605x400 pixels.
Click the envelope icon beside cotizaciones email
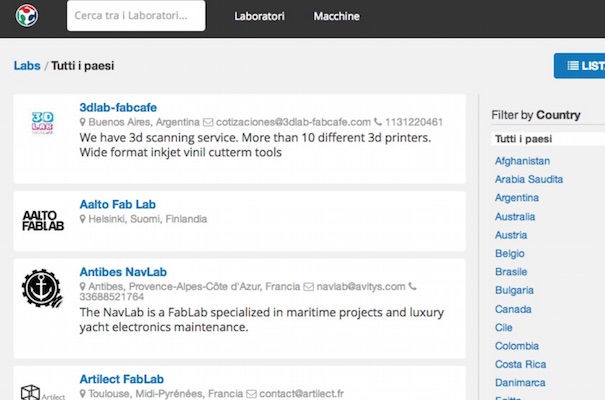tap(208, 122)
